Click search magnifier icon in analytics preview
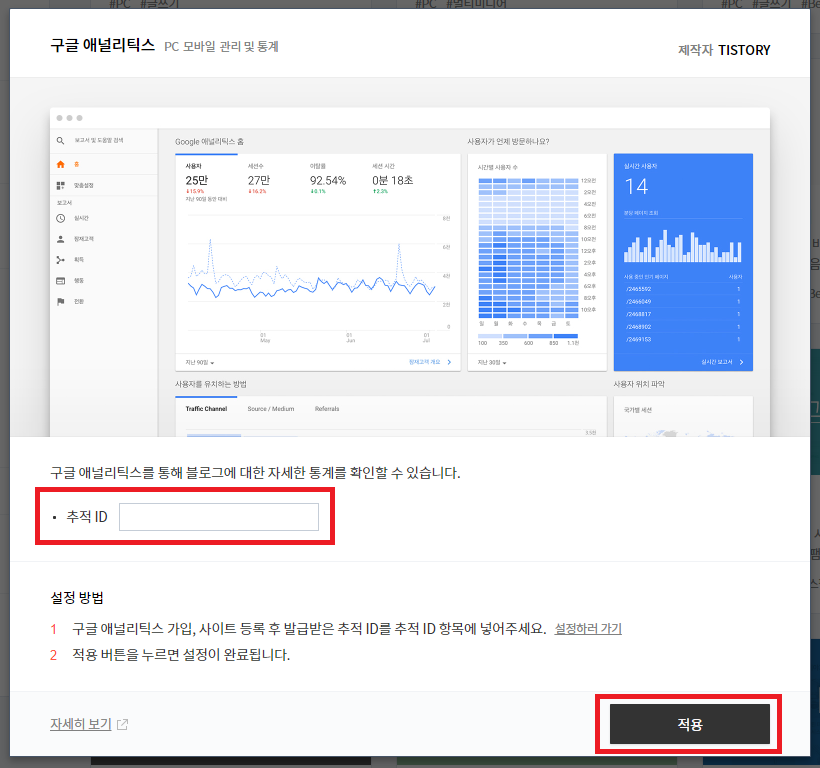 pyautogui.click(x=61, y=141)
